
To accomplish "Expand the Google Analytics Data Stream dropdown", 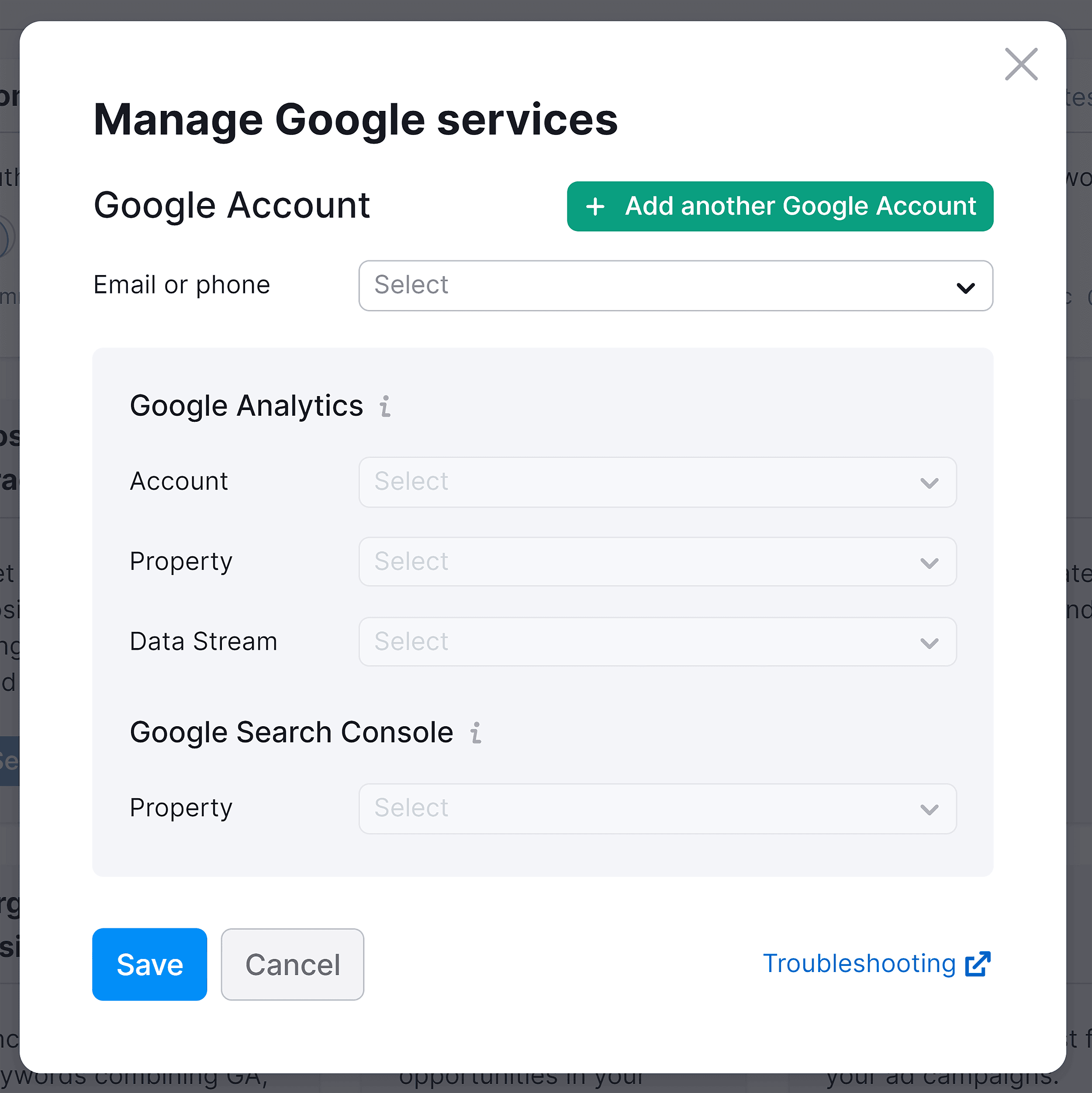I will point(657,640).
